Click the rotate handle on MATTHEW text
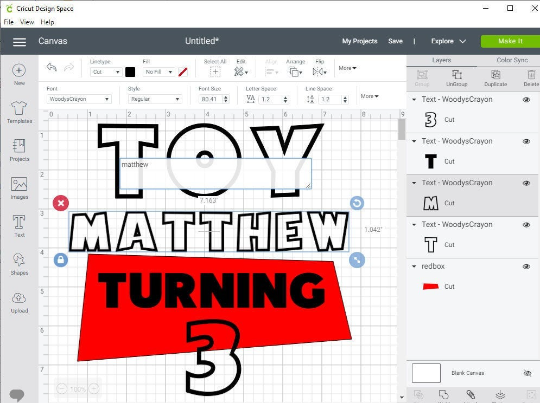Screen dimensions: 540x403 (x=357, y=203)
